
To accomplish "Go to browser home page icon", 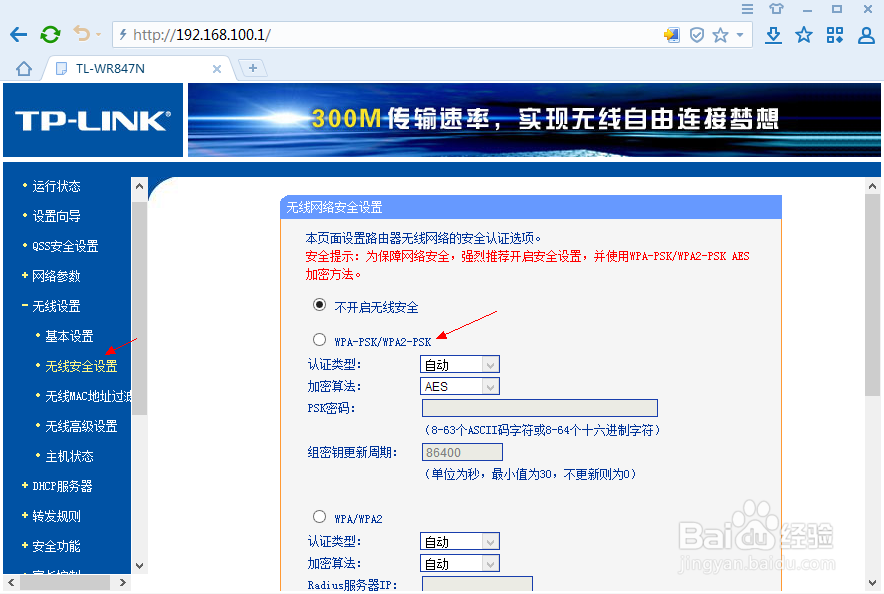I will [x=24, y=69].
